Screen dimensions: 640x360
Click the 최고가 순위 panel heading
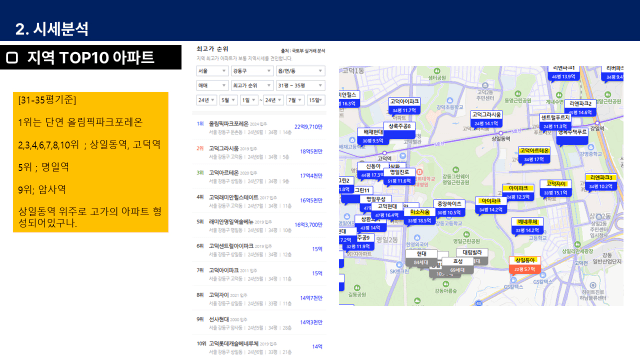tap(212, 49)
